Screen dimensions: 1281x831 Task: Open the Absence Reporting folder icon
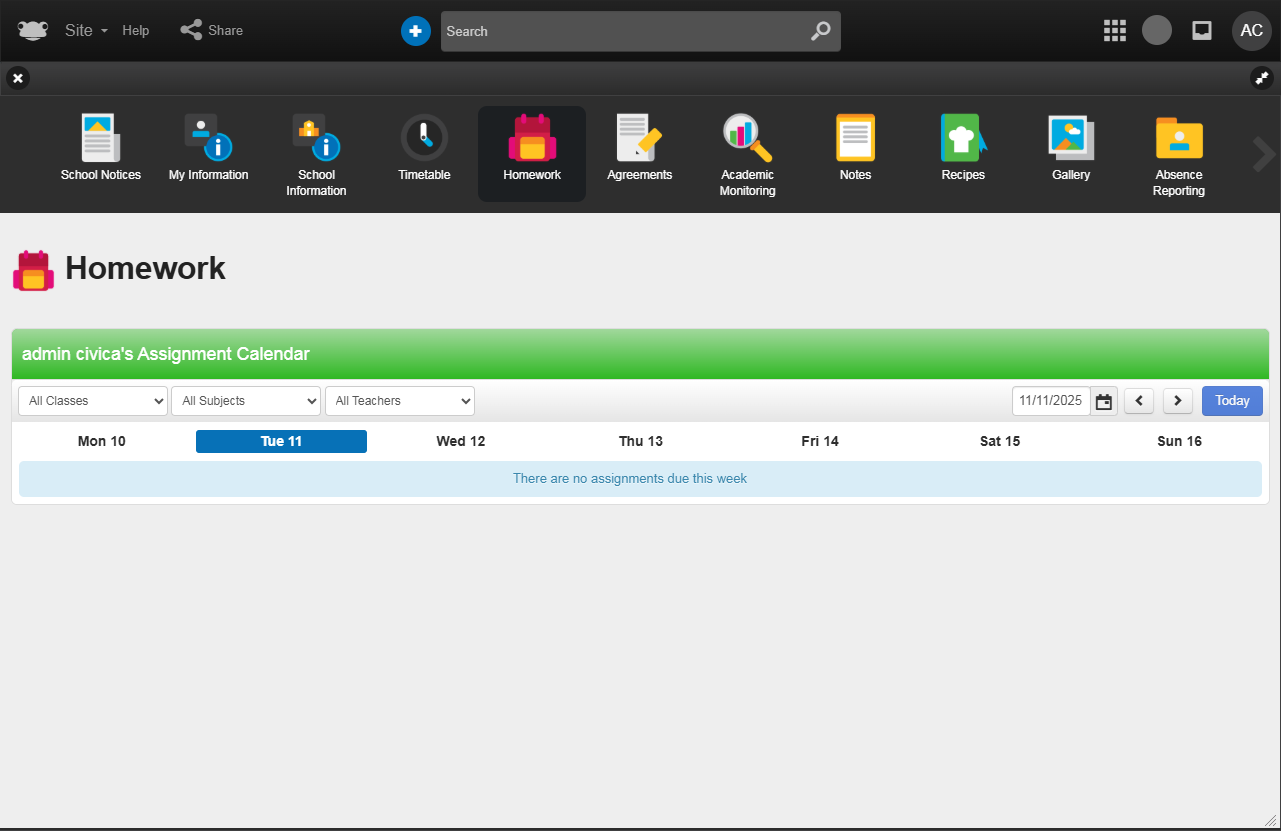[1178, 138]
